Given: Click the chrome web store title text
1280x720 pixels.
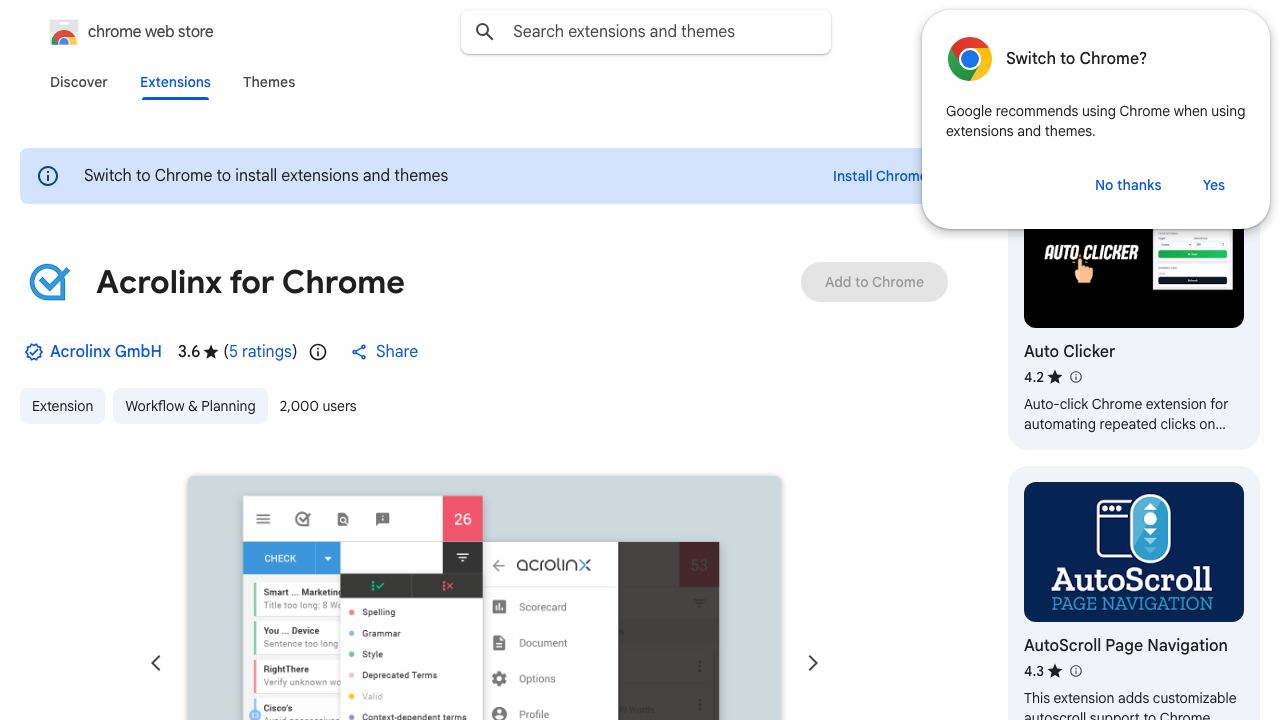Looking at the screenshot, I should (x=151, y=32).
